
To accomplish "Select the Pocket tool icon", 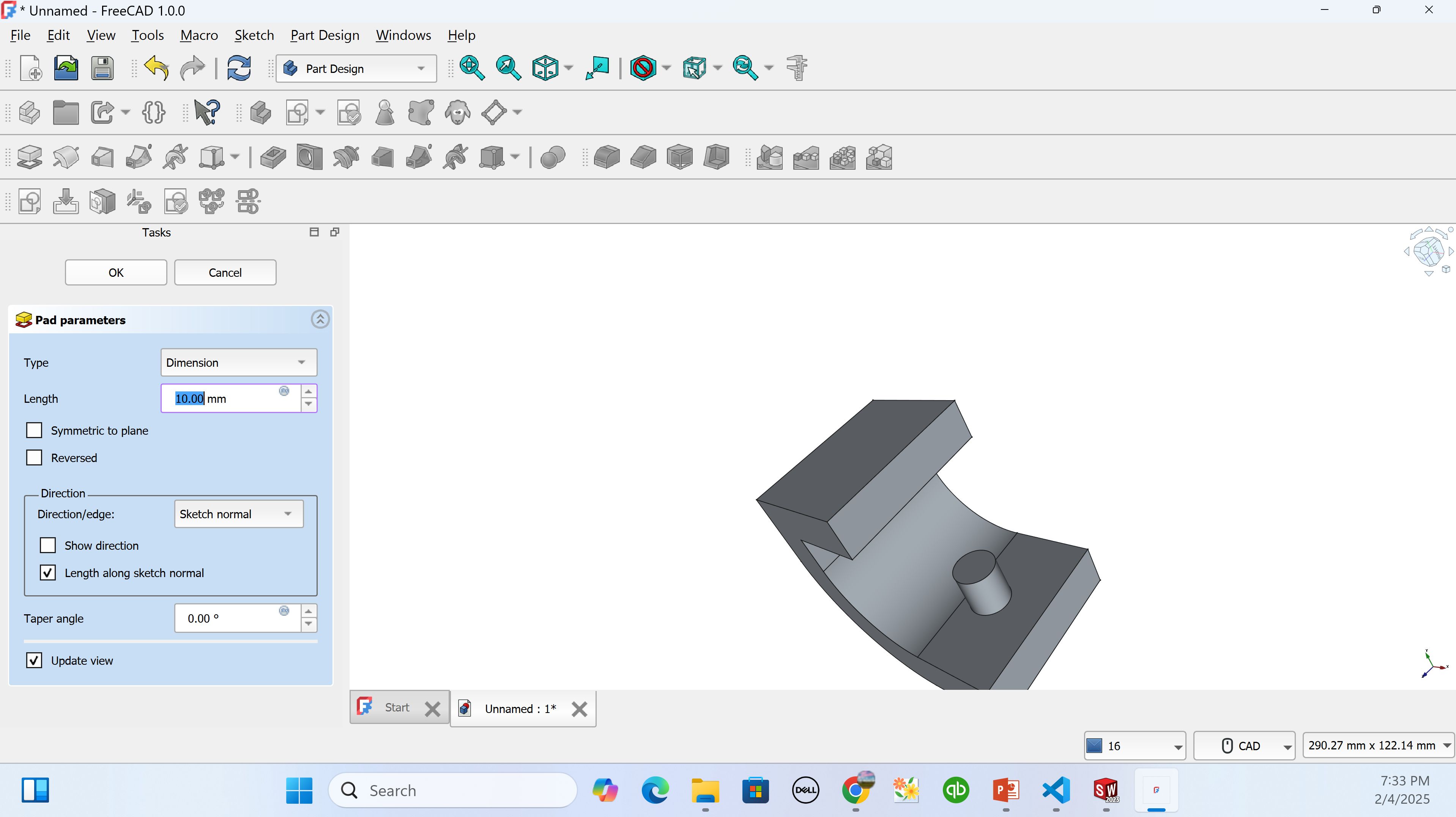I will tap(273, 157).
